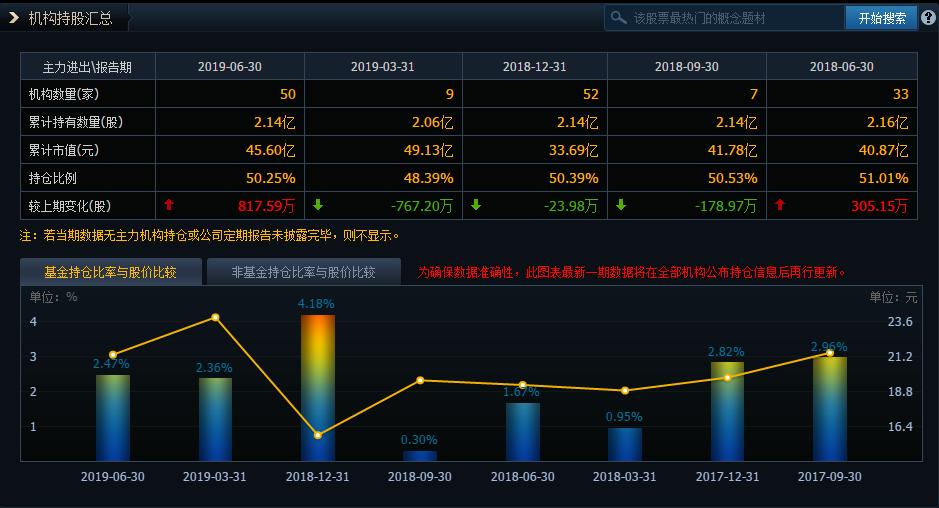Select the 累计市值(元) row label

pyautogui.click(x=64, y=150)
